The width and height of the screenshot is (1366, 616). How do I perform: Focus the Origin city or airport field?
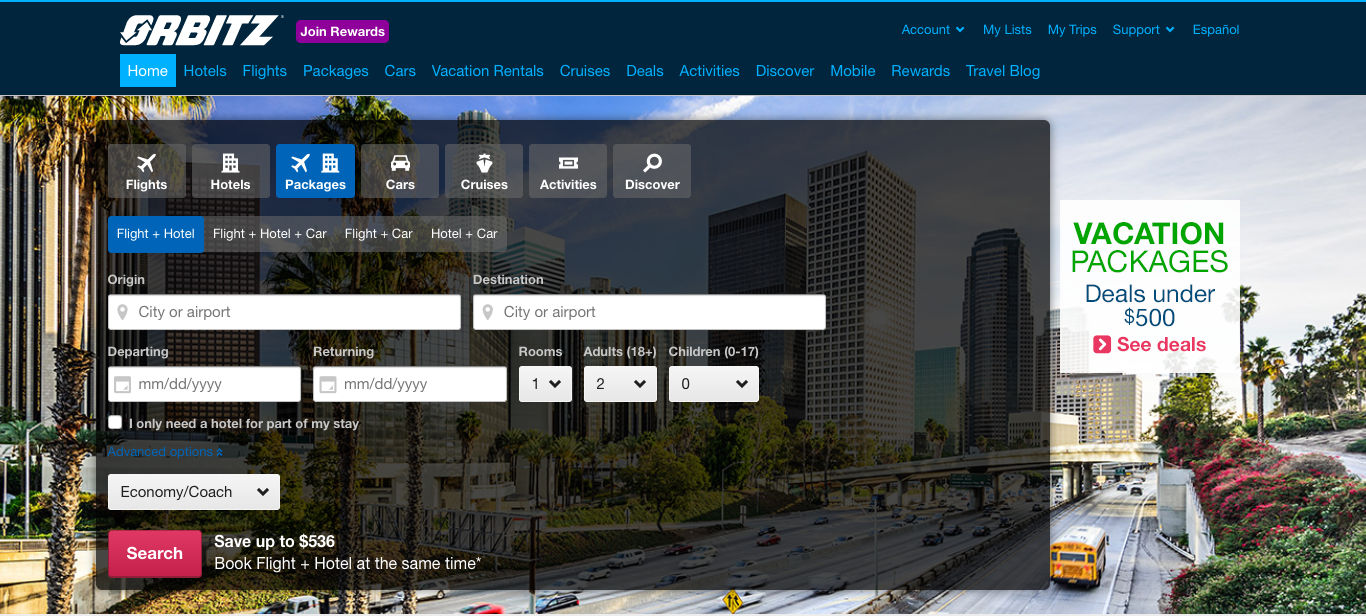tap(284, 312)
